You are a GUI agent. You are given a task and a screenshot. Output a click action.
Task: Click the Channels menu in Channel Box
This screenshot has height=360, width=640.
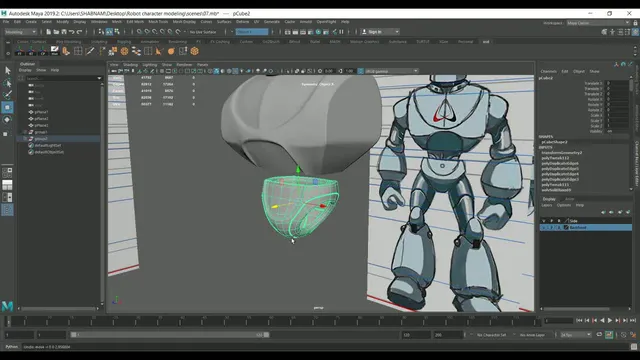549,71
